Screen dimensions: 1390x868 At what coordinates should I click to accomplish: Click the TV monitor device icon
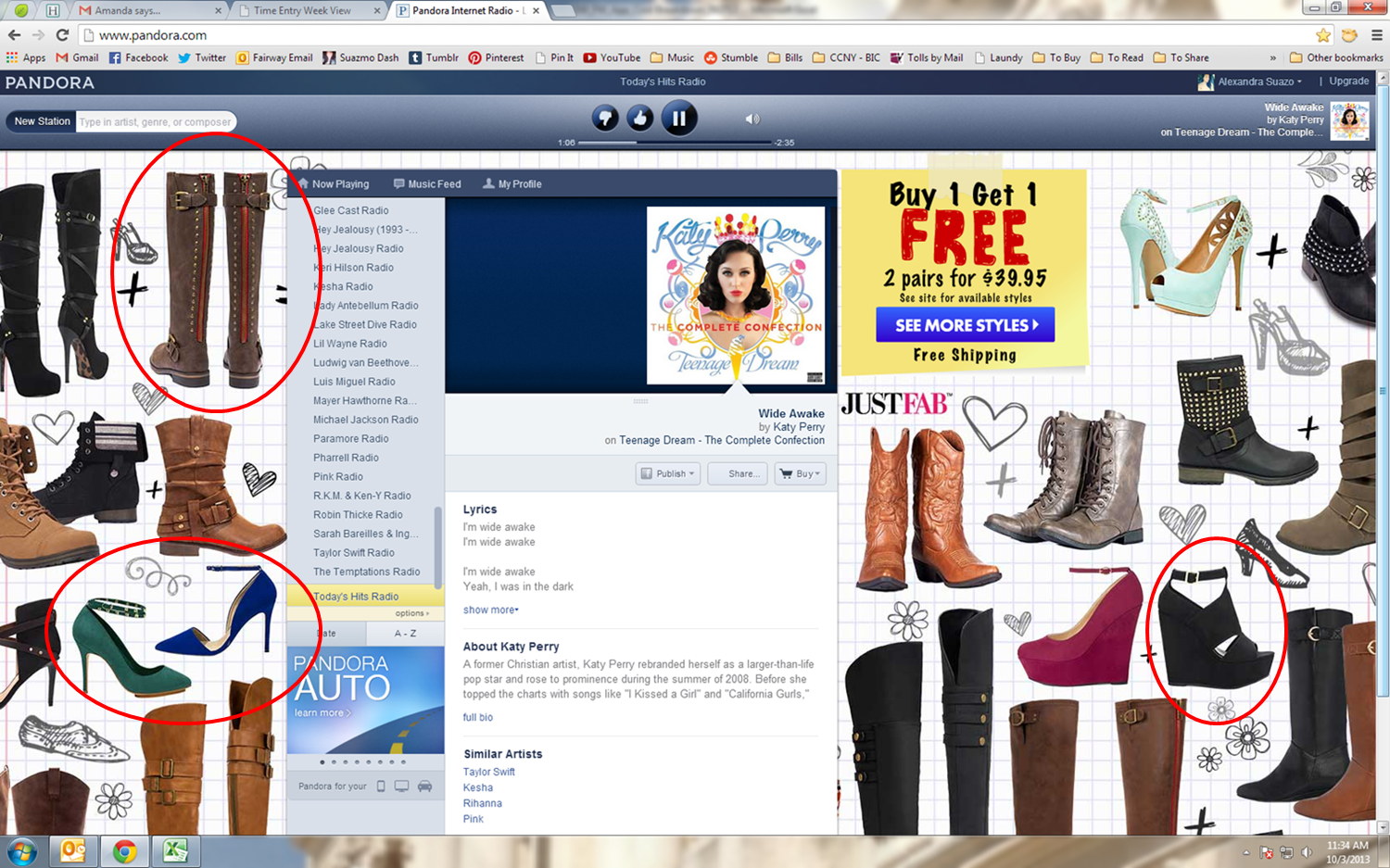point(401,786)
